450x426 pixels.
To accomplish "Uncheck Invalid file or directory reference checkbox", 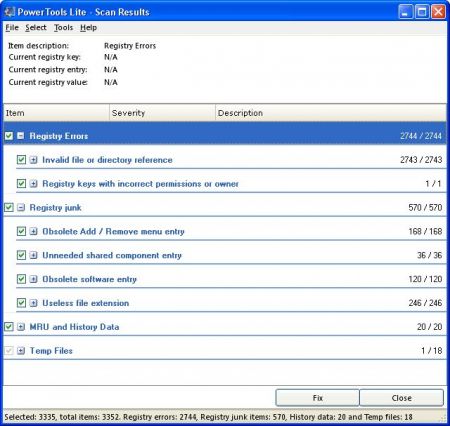I will (x=21, y=160).
